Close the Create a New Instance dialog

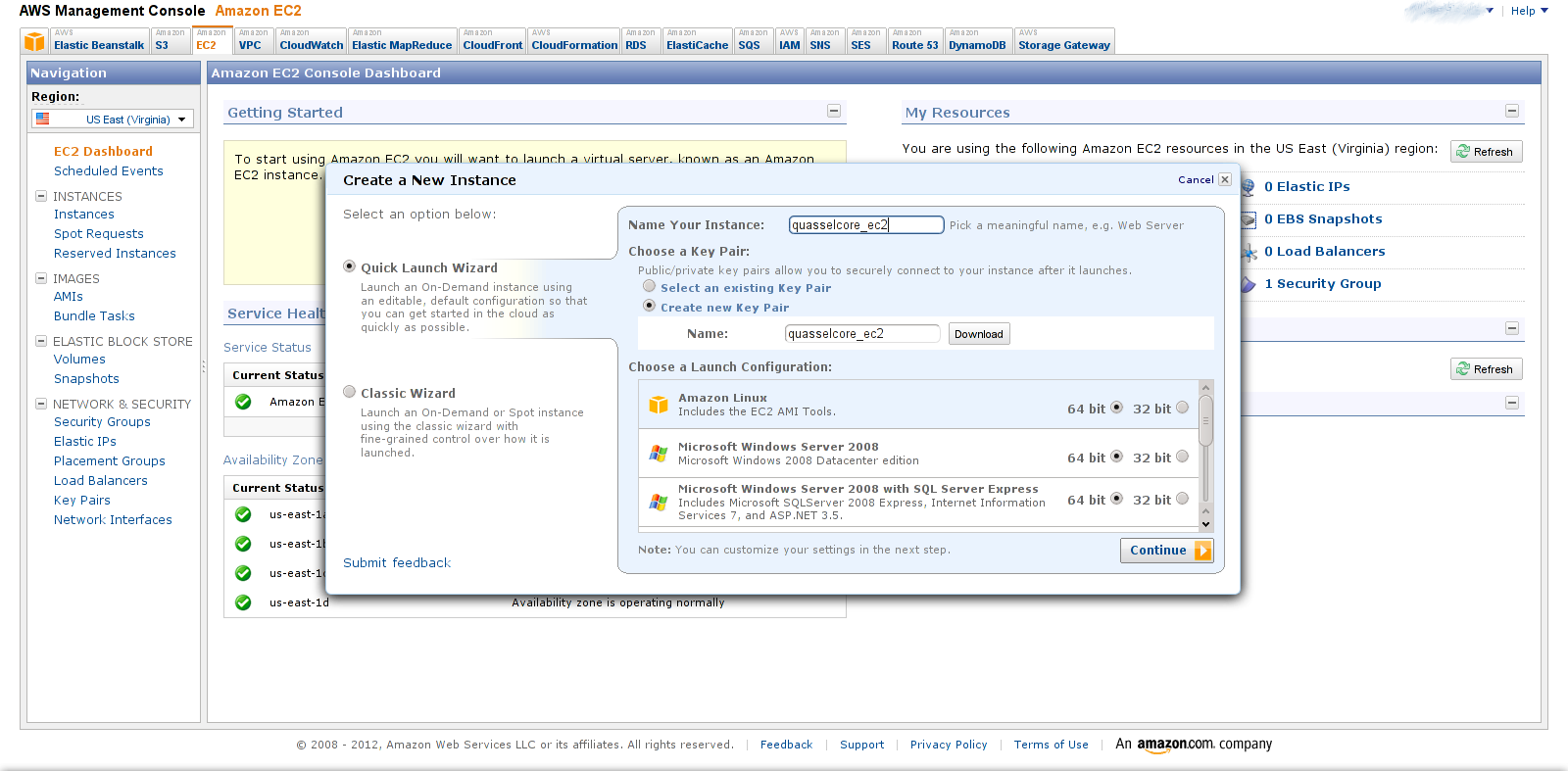pos(1224,180)
